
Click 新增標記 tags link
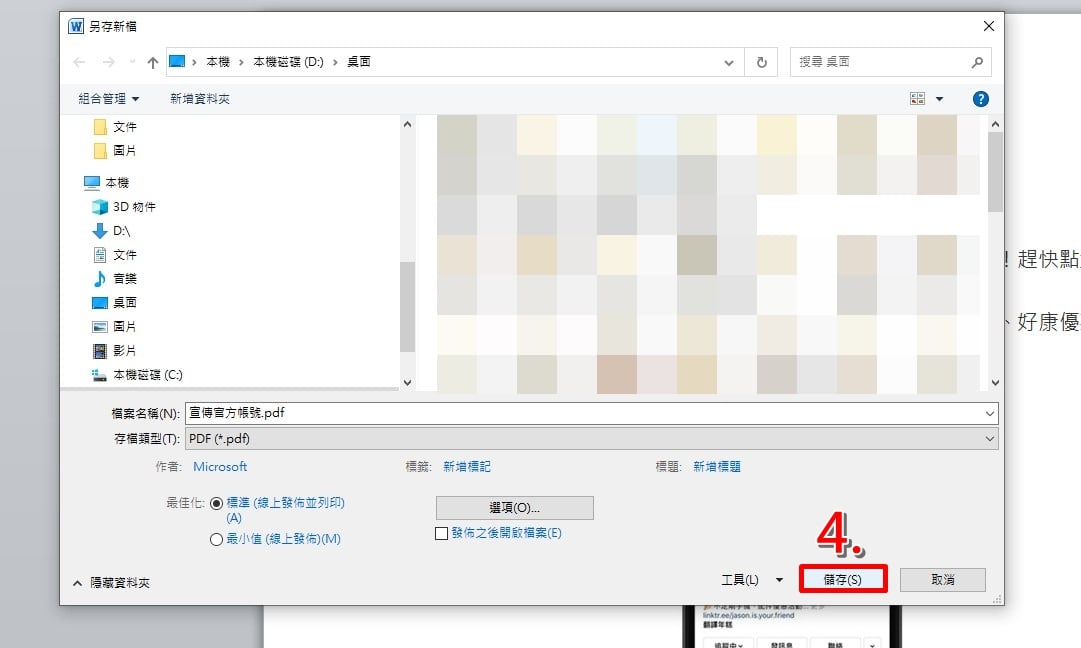pyautogui.click(x=467, y=467)
